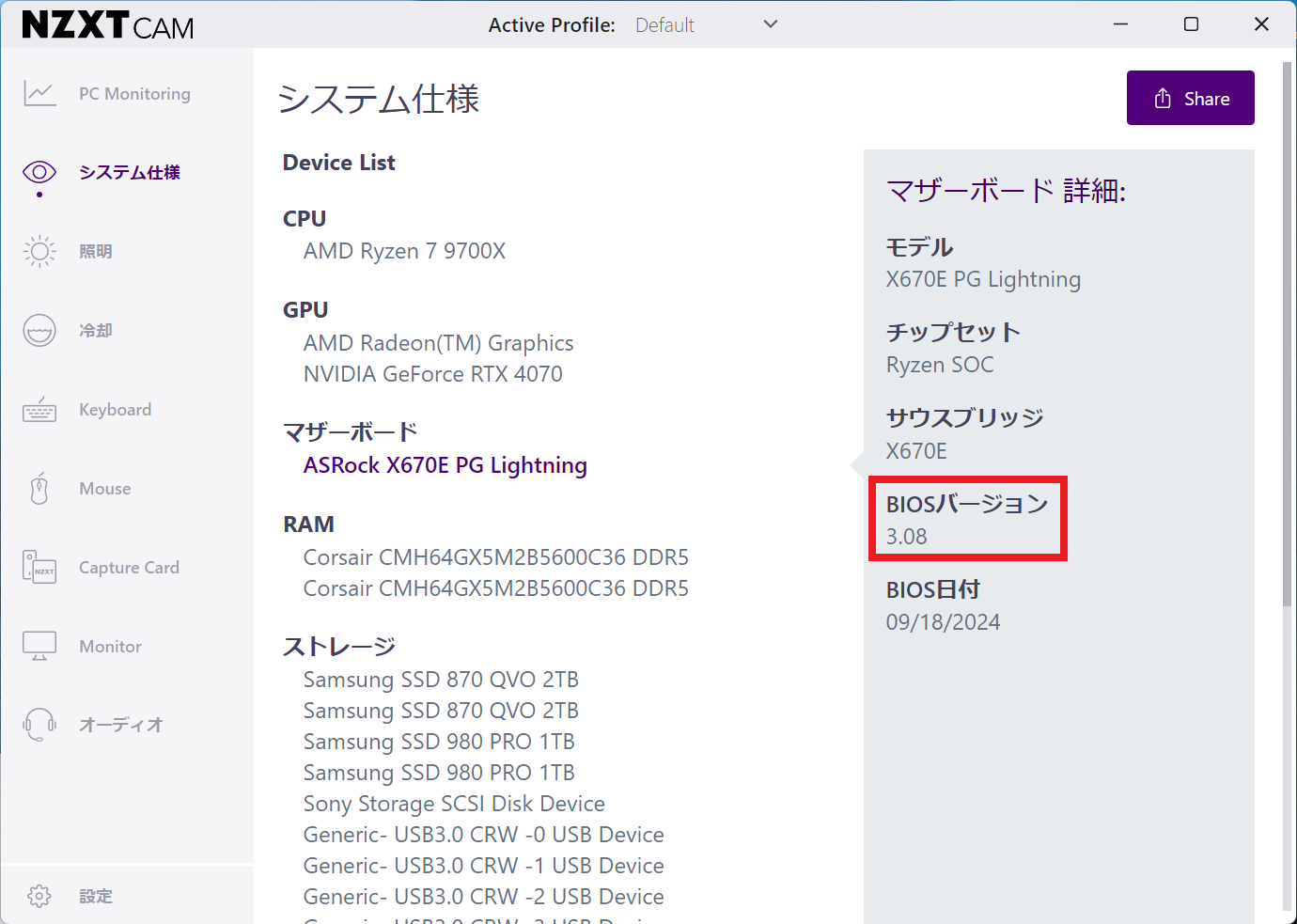Select second Samsung SSD 870 QVO 2TB
Image resolution: width=1297 pixels, height=924 pixels.
click(x=441, y=711)
